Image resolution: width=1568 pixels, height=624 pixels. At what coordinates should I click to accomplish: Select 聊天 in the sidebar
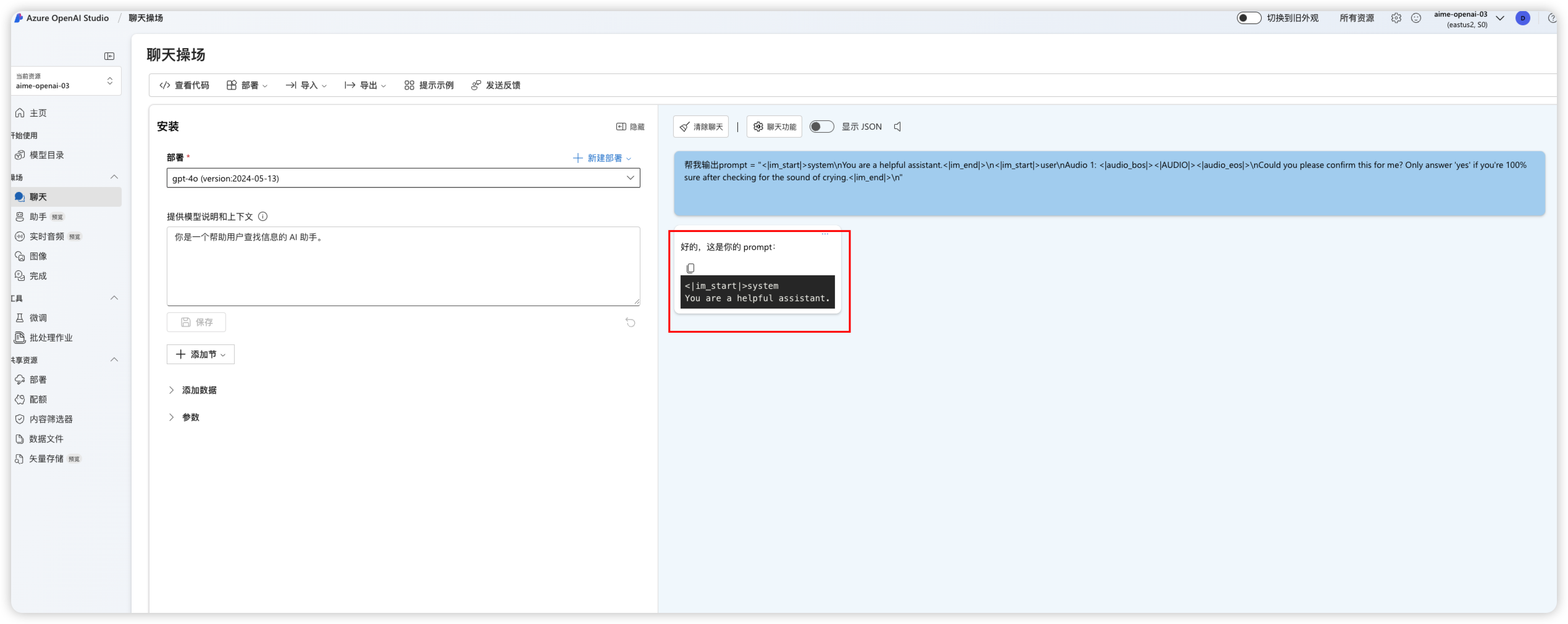coord(65,197)
